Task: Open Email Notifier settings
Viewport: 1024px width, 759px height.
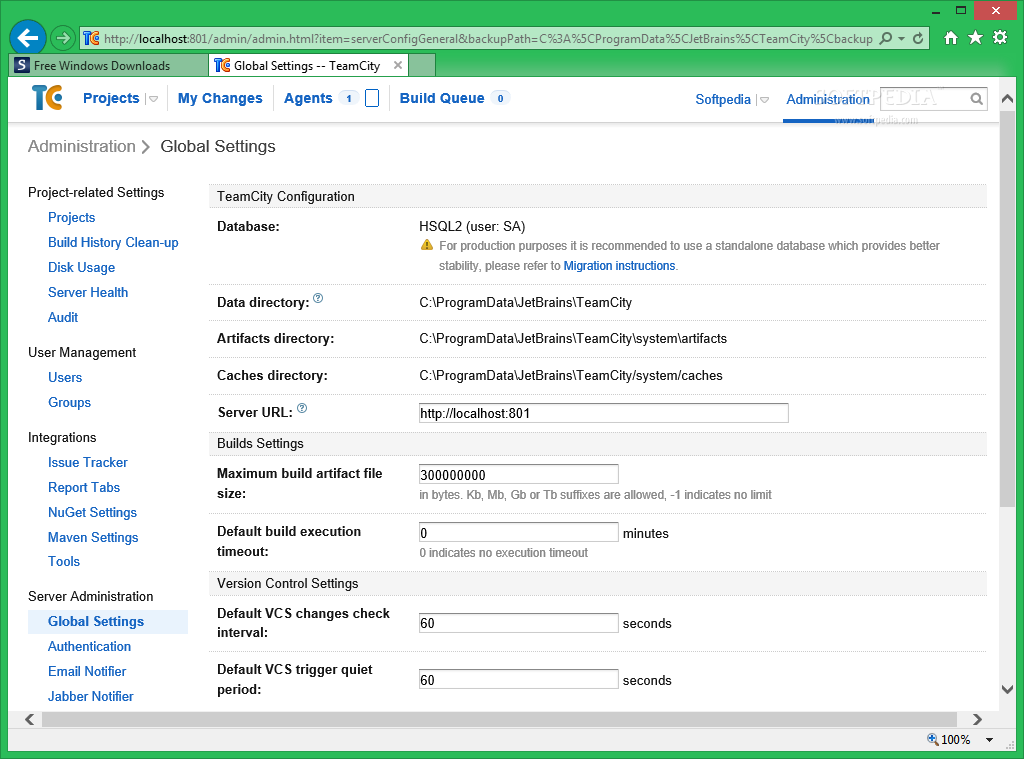Action: 87,671
